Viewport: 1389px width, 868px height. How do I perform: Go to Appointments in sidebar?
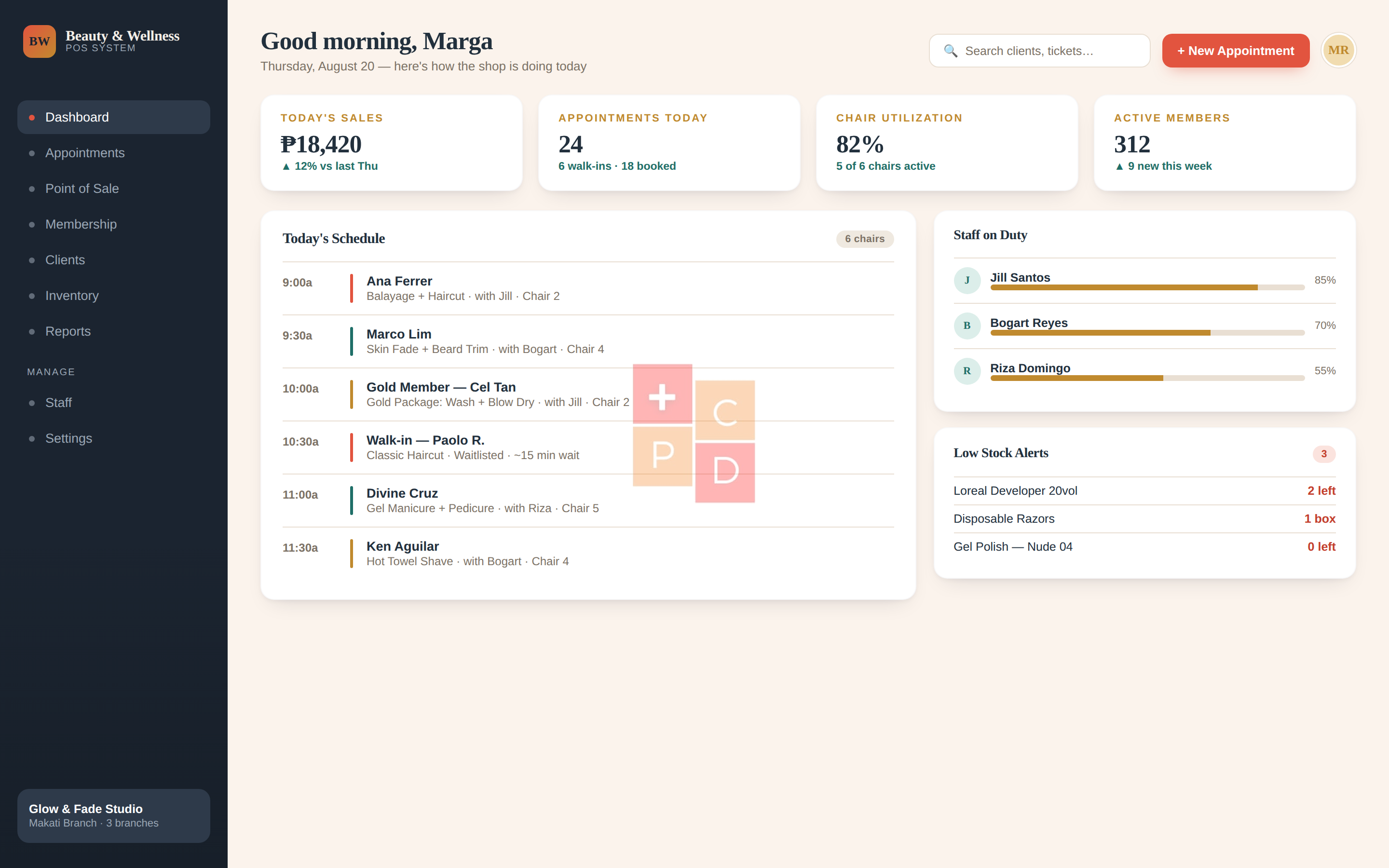tap(114, 153)
